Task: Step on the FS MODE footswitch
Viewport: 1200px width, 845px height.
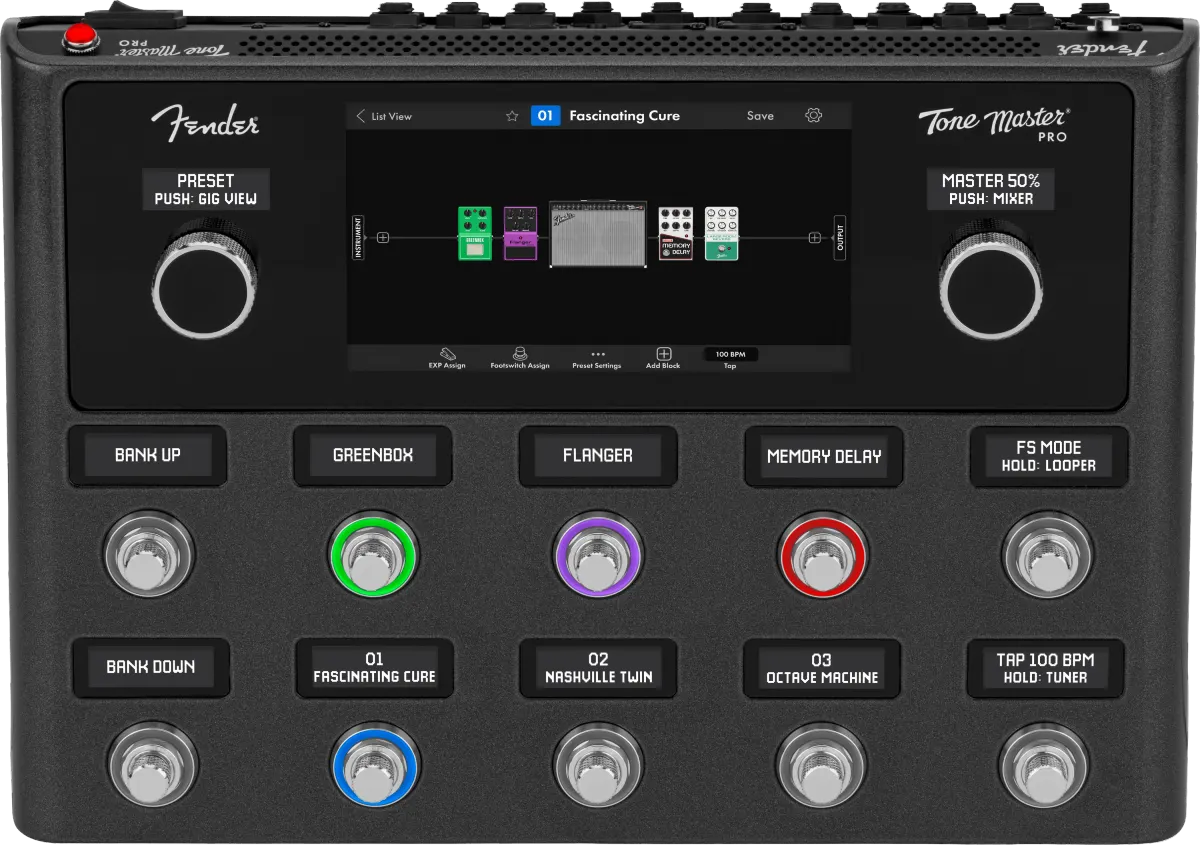Action: click(x=1047, y=555)
